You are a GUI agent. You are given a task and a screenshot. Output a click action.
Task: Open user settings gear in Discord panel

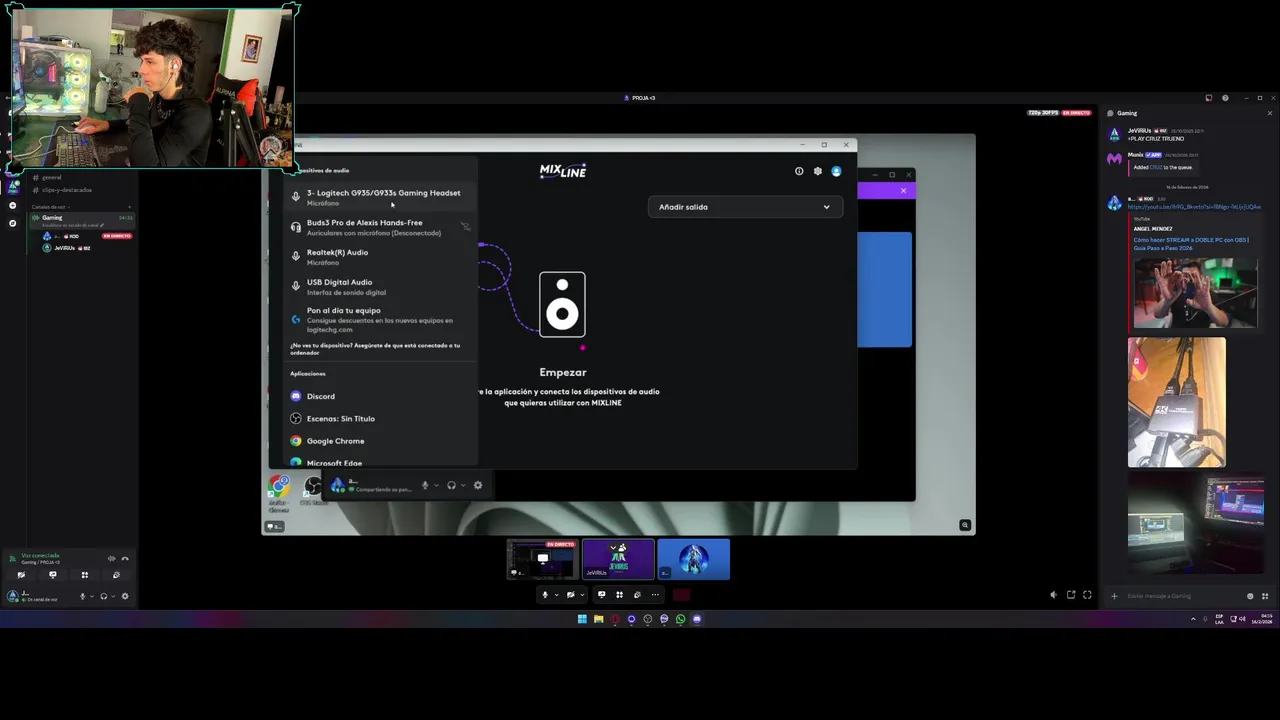click(x=124, y=596)
